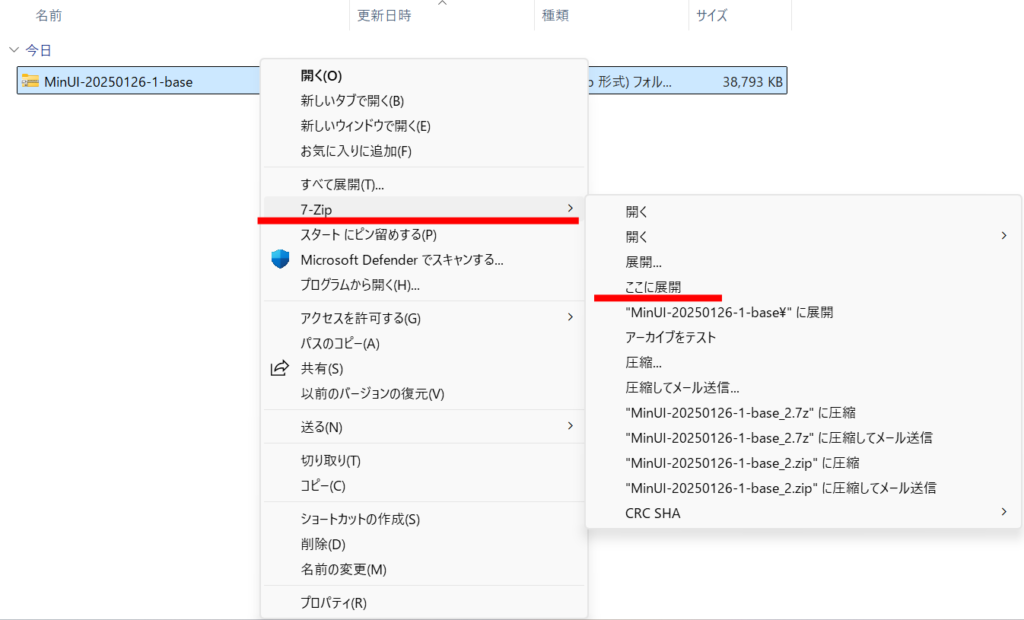
Task: Click the zip folder icon of MinUI-20250126-1-base
Action: coord(30,81)
